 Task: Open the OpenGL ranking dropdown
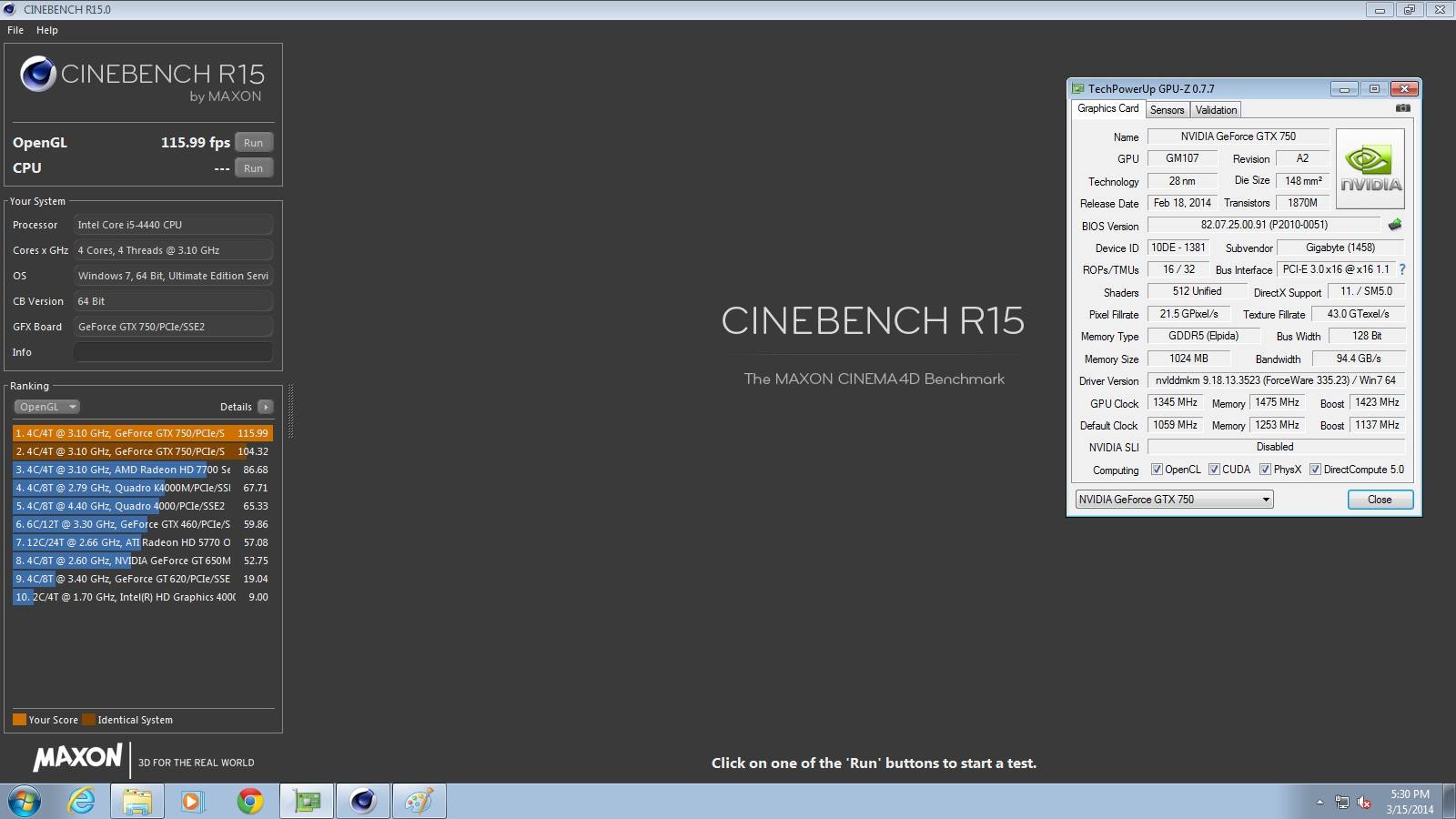click(x=47, y=407)
